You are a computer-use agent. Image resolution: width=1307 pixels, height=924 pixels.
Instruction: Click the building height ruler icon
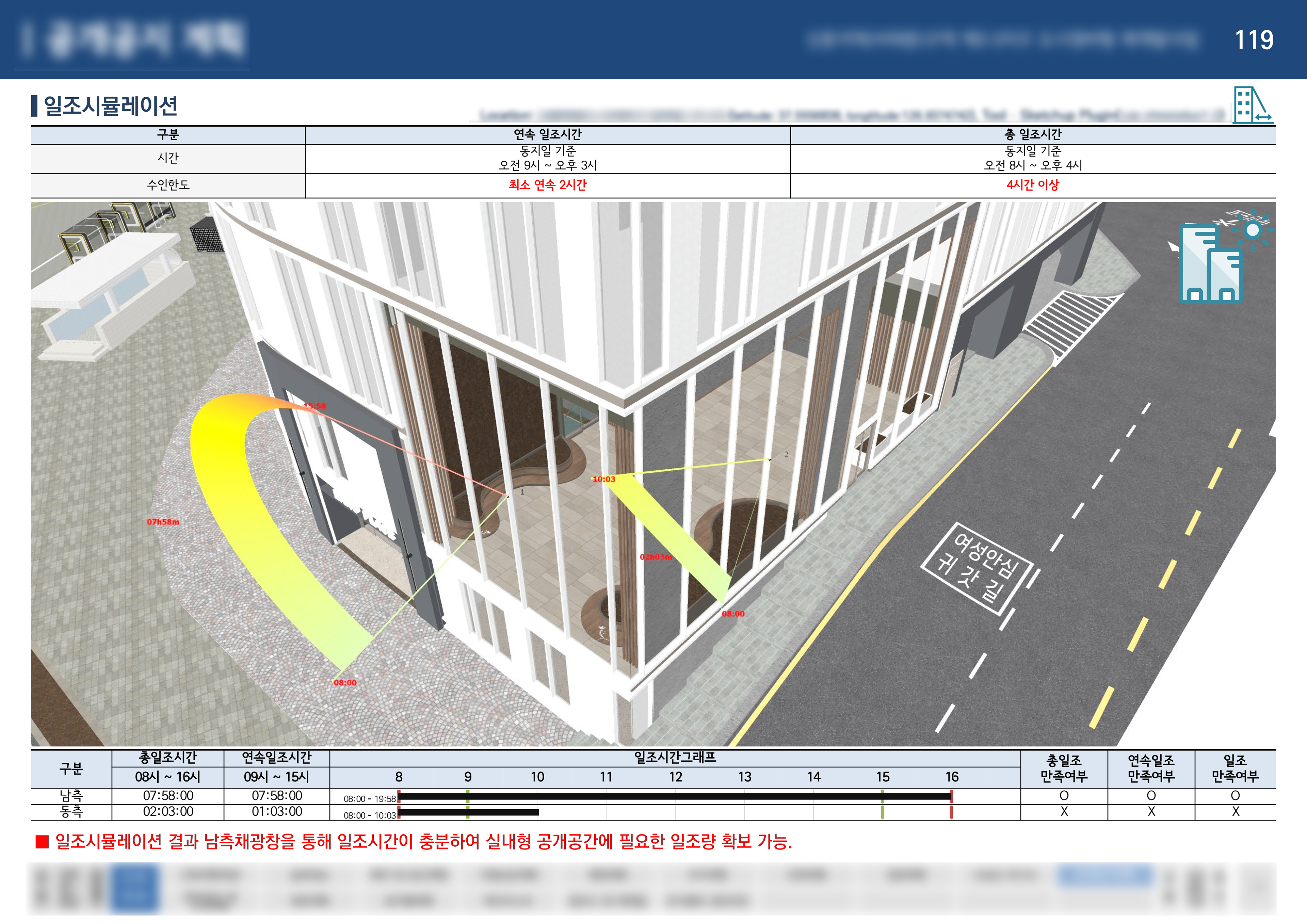pos(1252,105)
